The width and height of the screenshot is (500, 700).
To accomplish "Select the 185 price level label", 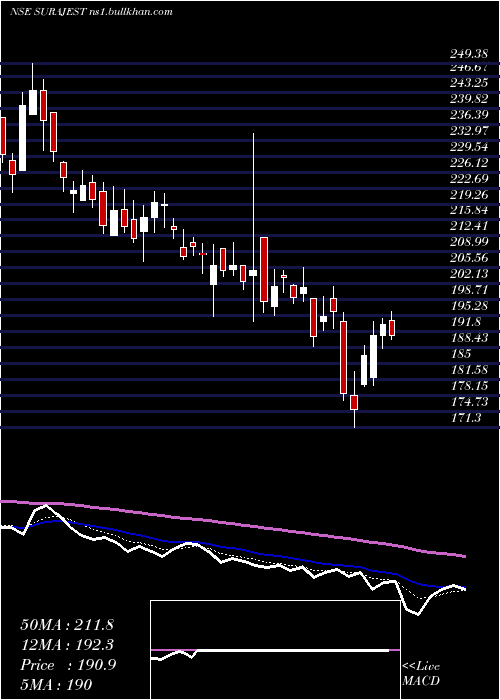I will click(461, 354).
